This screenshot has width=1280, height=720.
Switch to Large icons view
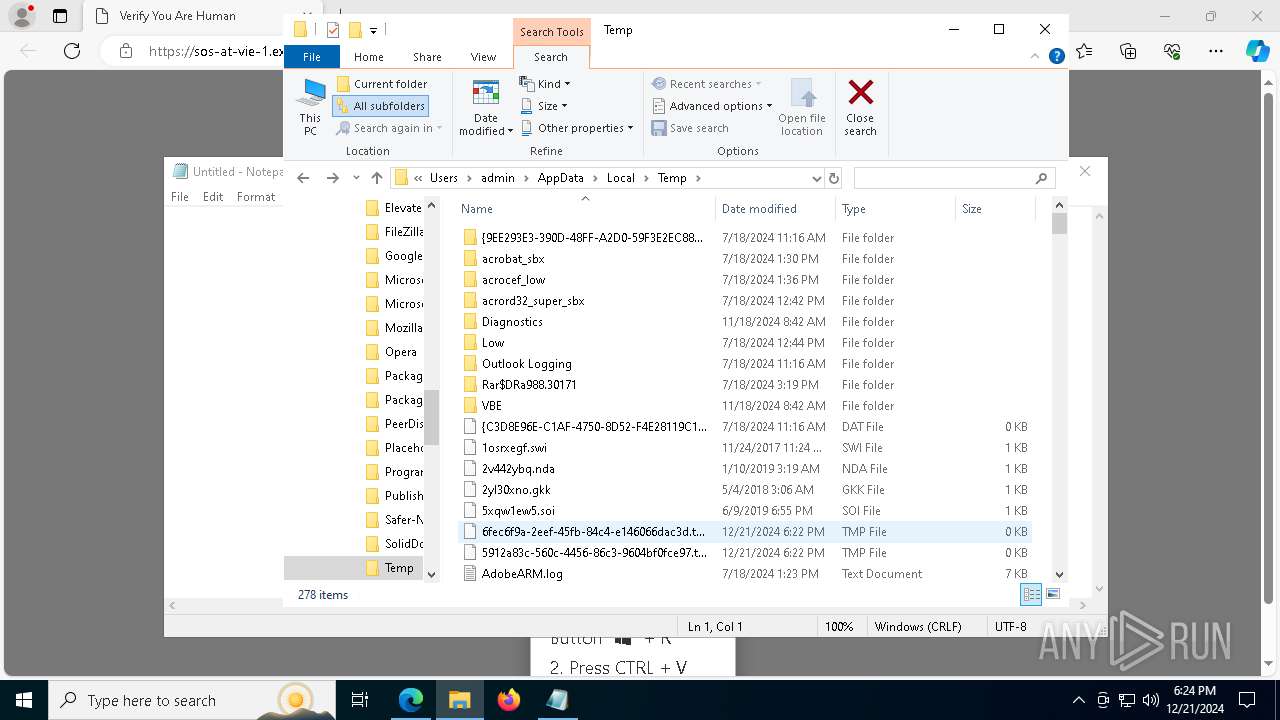[1052, 594]
